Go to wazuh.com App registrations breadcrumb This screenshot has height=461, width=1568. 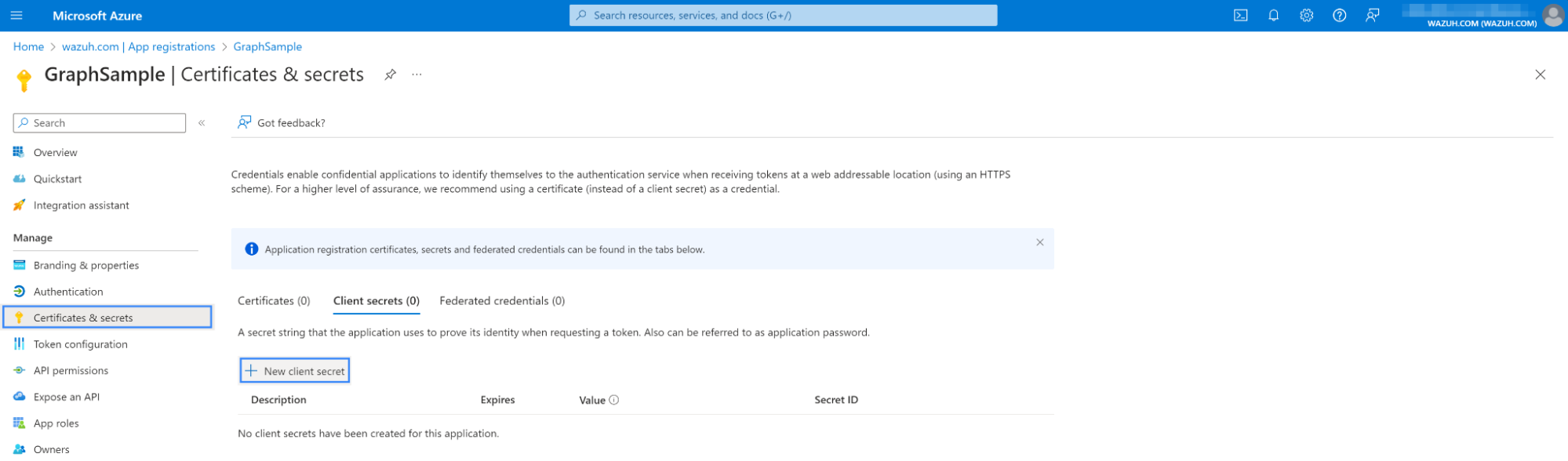138,47
